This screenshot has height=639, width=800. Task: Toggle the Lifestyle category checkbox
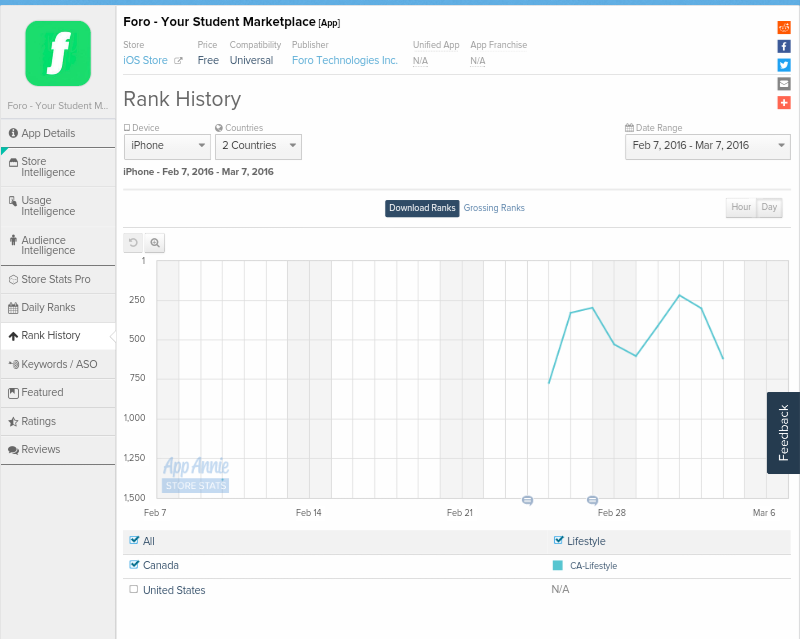[559, 540]
